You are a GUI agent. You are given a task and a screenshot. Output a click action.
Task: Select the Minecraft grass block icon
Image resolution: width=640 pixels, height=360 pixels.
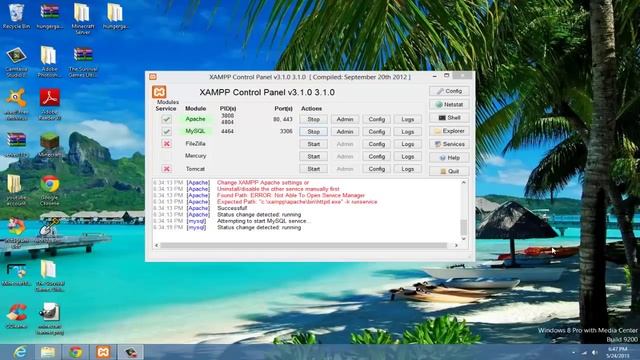pyautogui.click(x=50, y=145)
